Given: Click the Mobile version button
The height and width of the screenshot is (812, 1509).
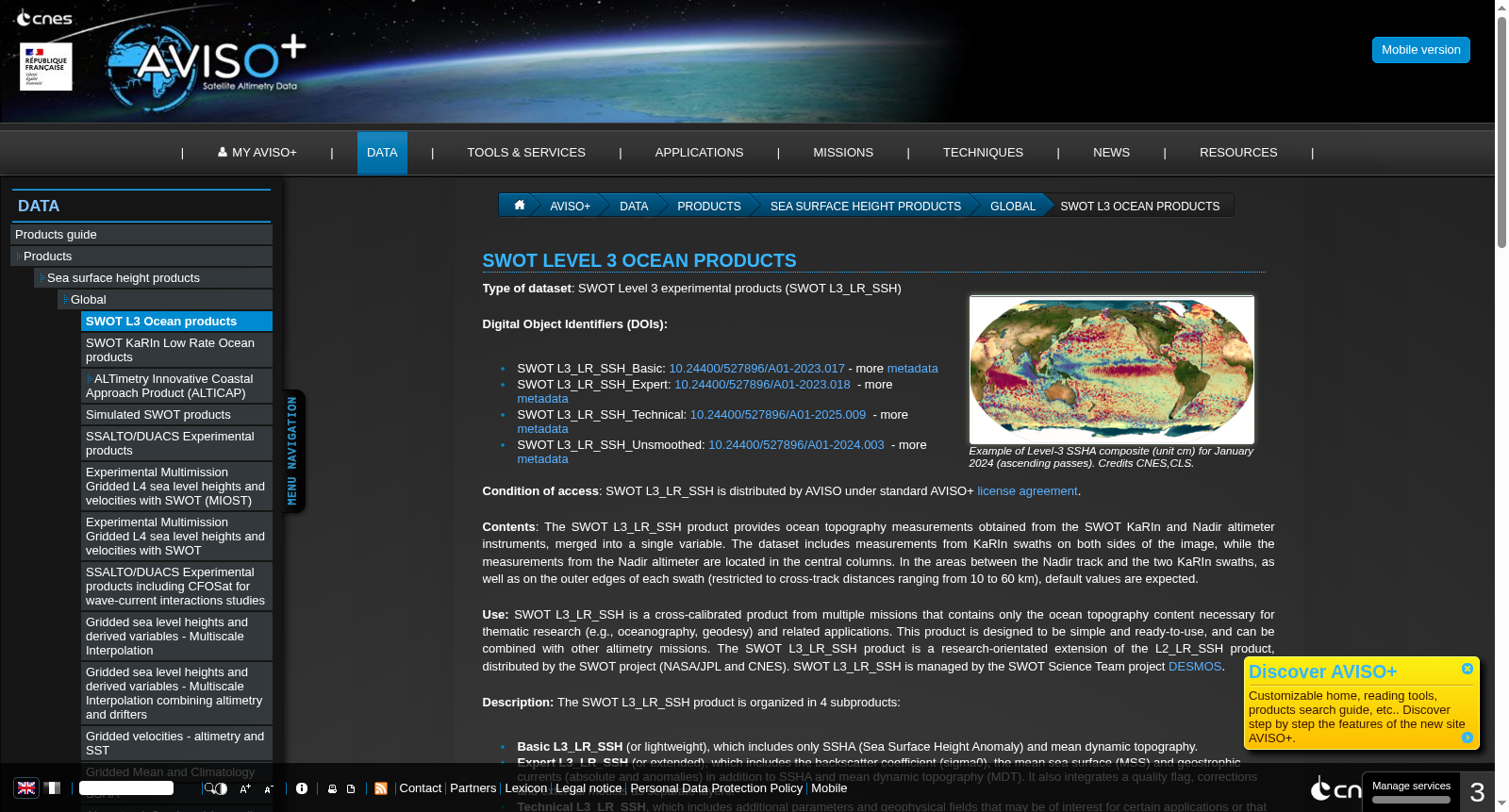Looking at the screenshot, I should (x=1421, y=50).
